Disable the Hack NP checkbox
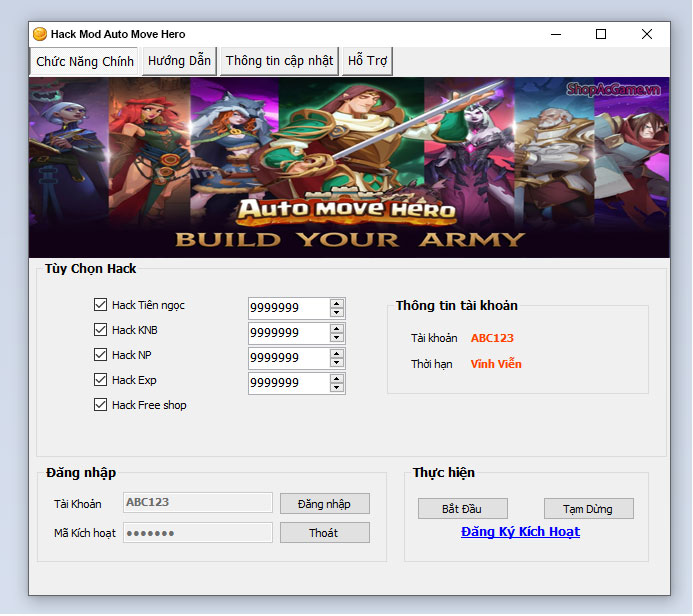 (x=100, y=354)
